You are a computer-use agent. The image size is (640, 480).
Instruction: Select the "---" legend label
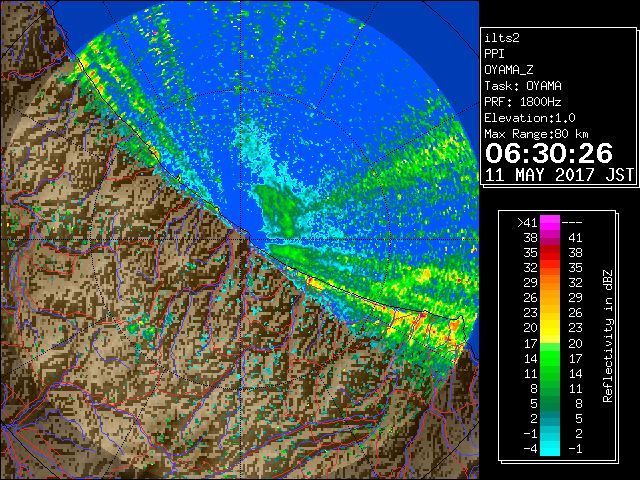[x=572, y=222]
